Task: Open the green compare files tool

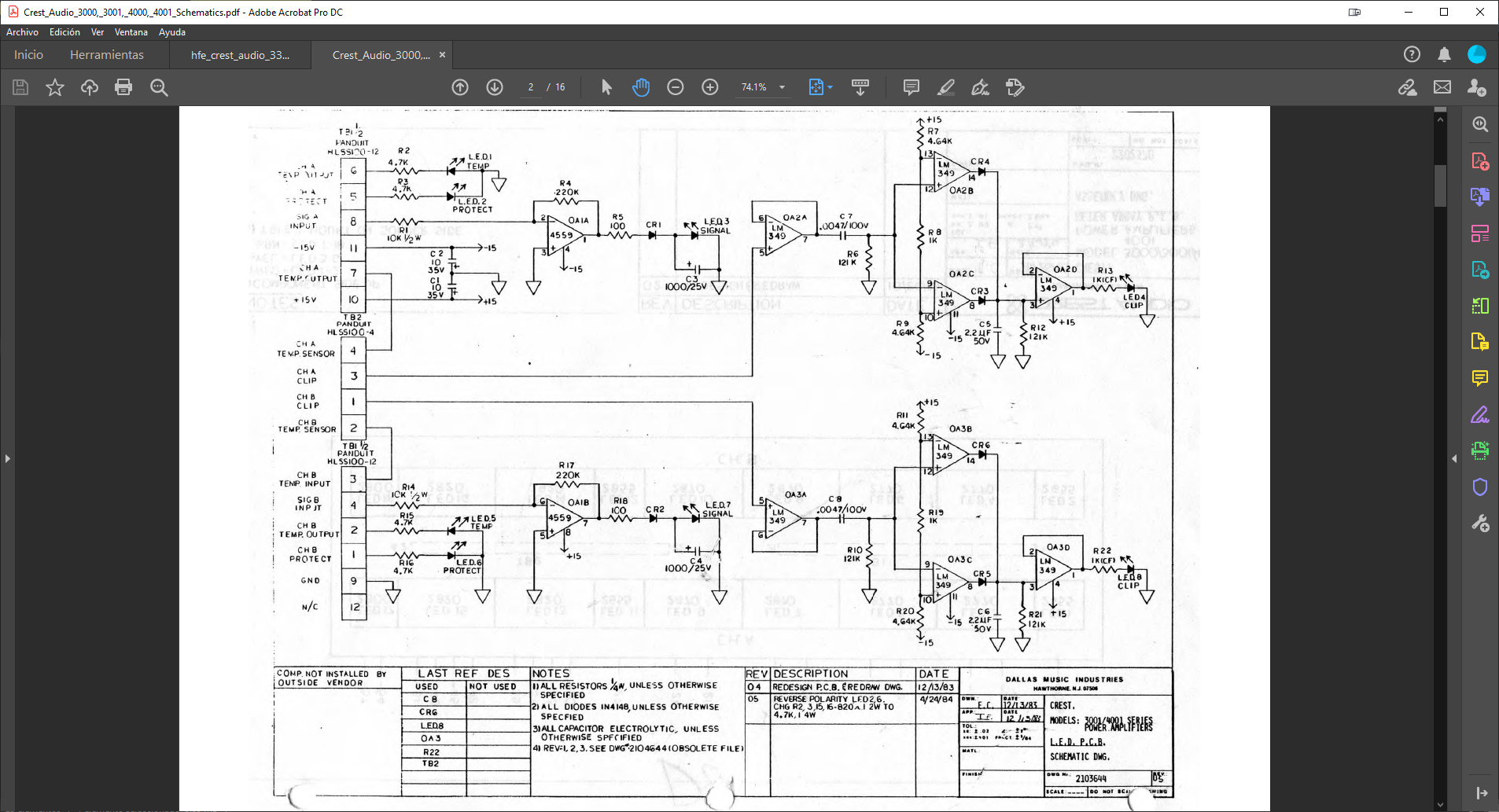Action: pos(1480,306)
